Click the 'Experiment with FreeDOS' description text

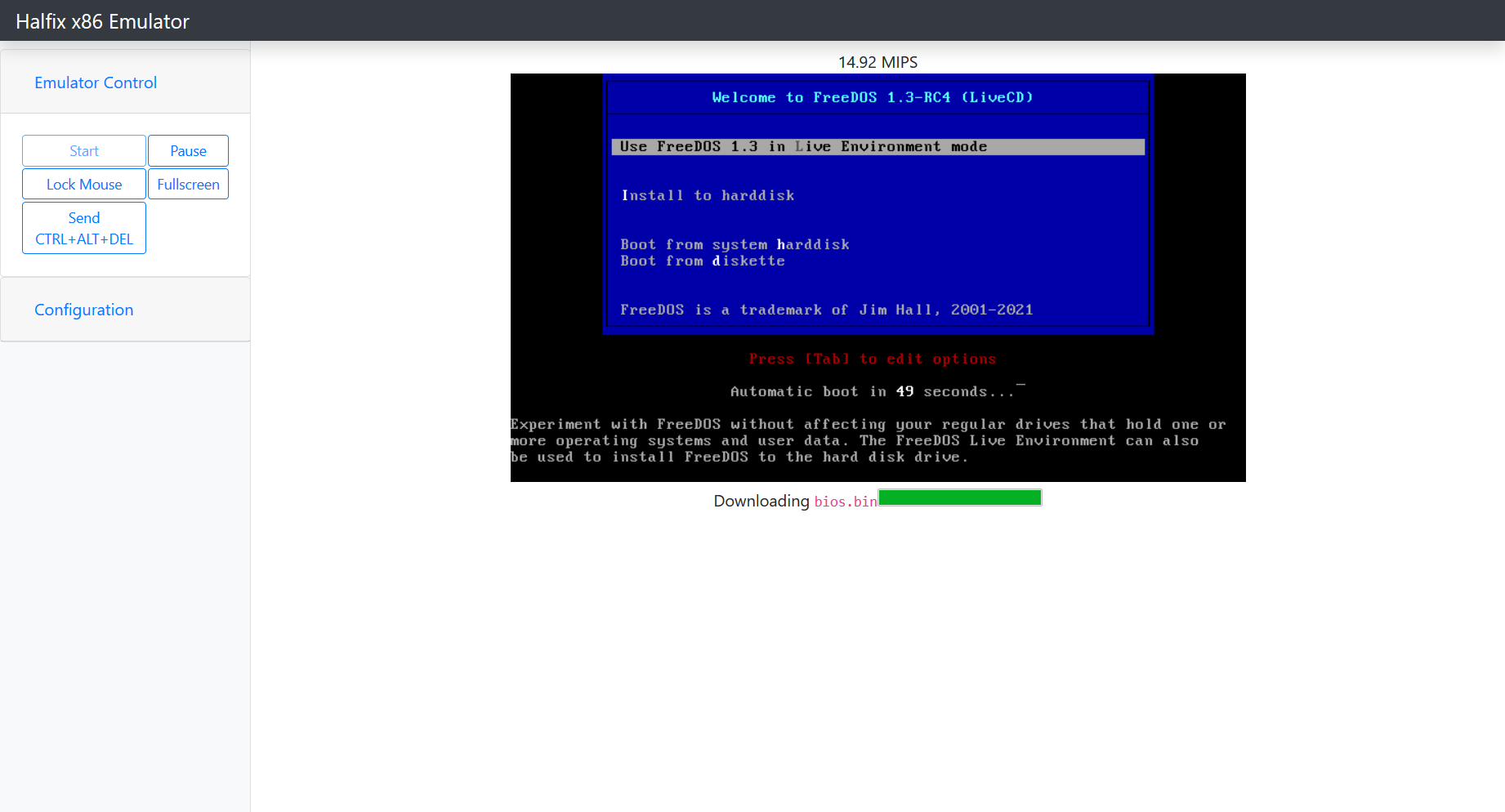pyautogui.click(x=868, y=441)
